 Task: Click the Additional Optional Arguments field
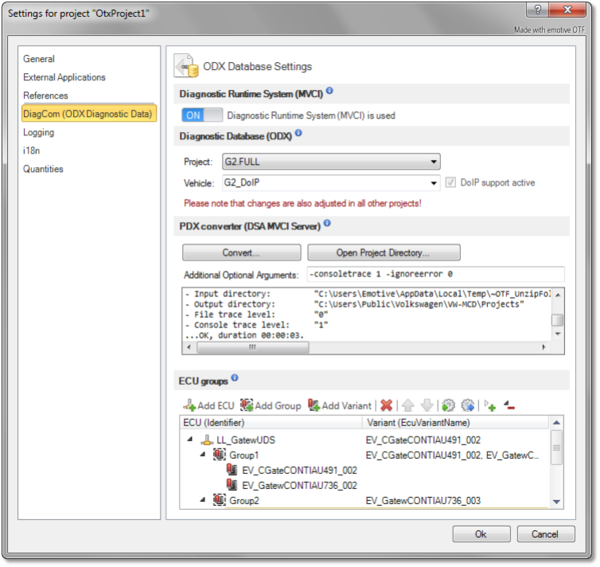433,274
